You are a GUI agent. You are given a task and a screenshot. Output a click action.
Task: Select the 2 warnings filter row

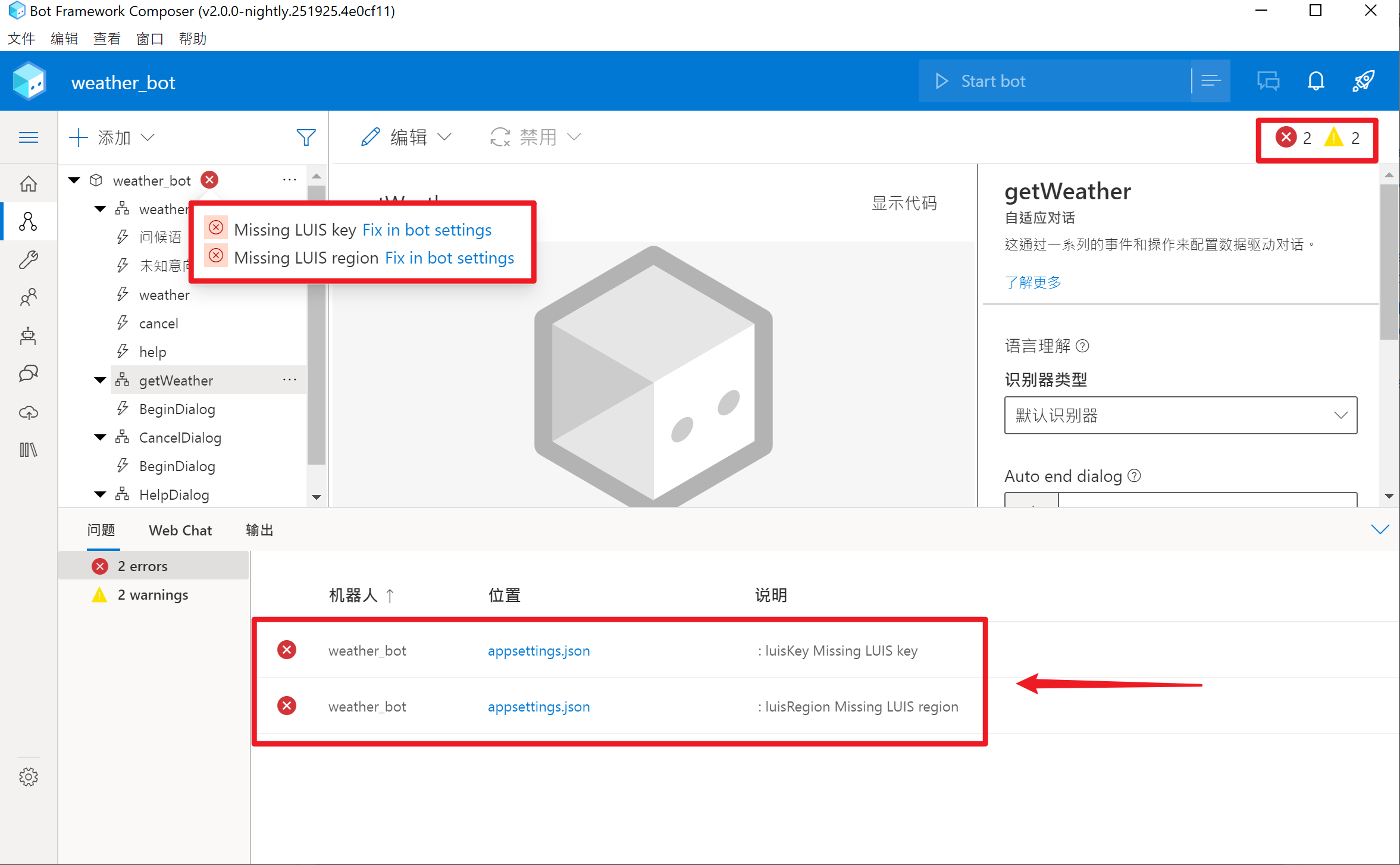point(152,595)
